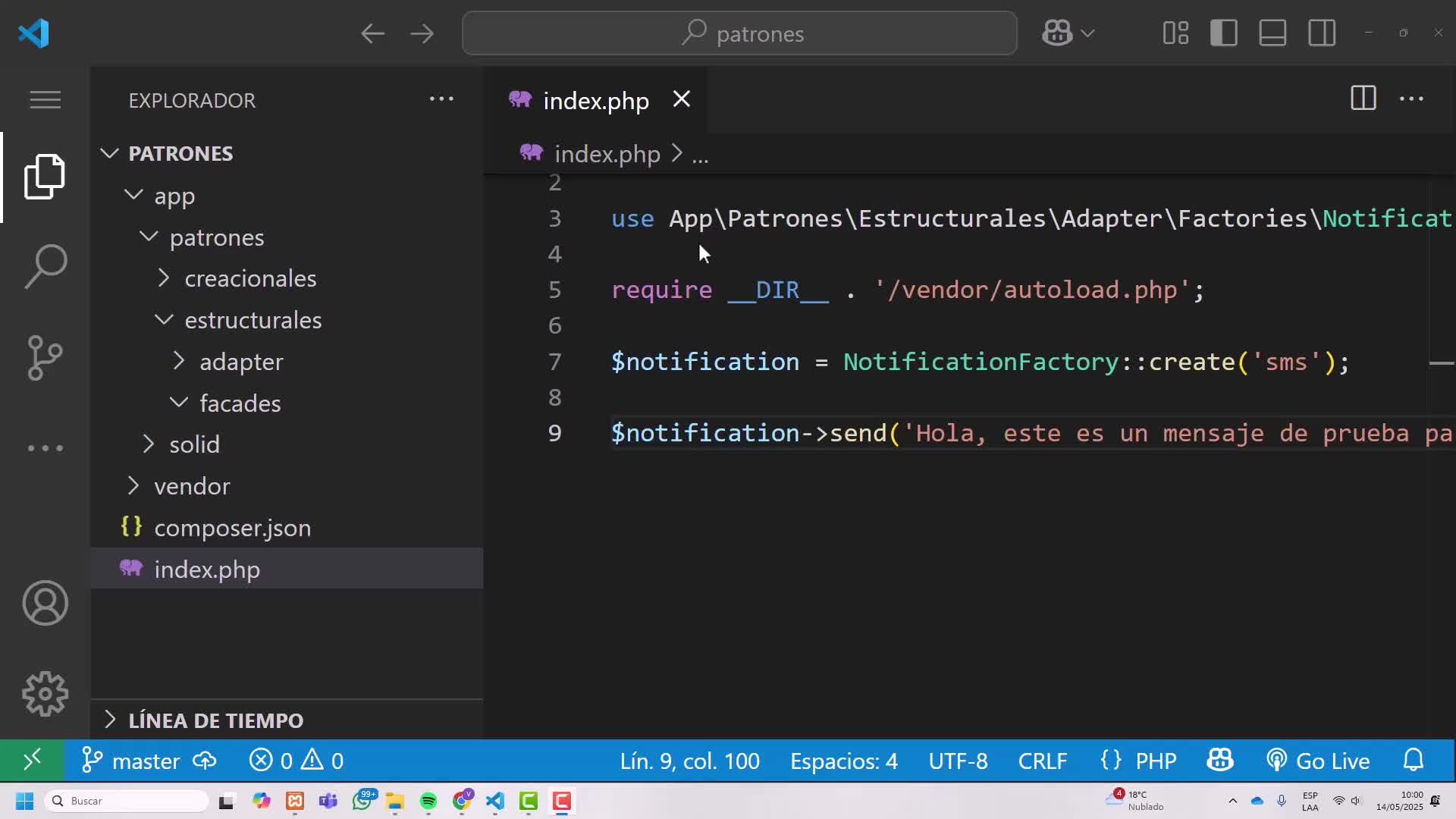This screenshot has height=819, width=1456.
Task: Publish to cloud sync icon
Action: click(205, 761)
